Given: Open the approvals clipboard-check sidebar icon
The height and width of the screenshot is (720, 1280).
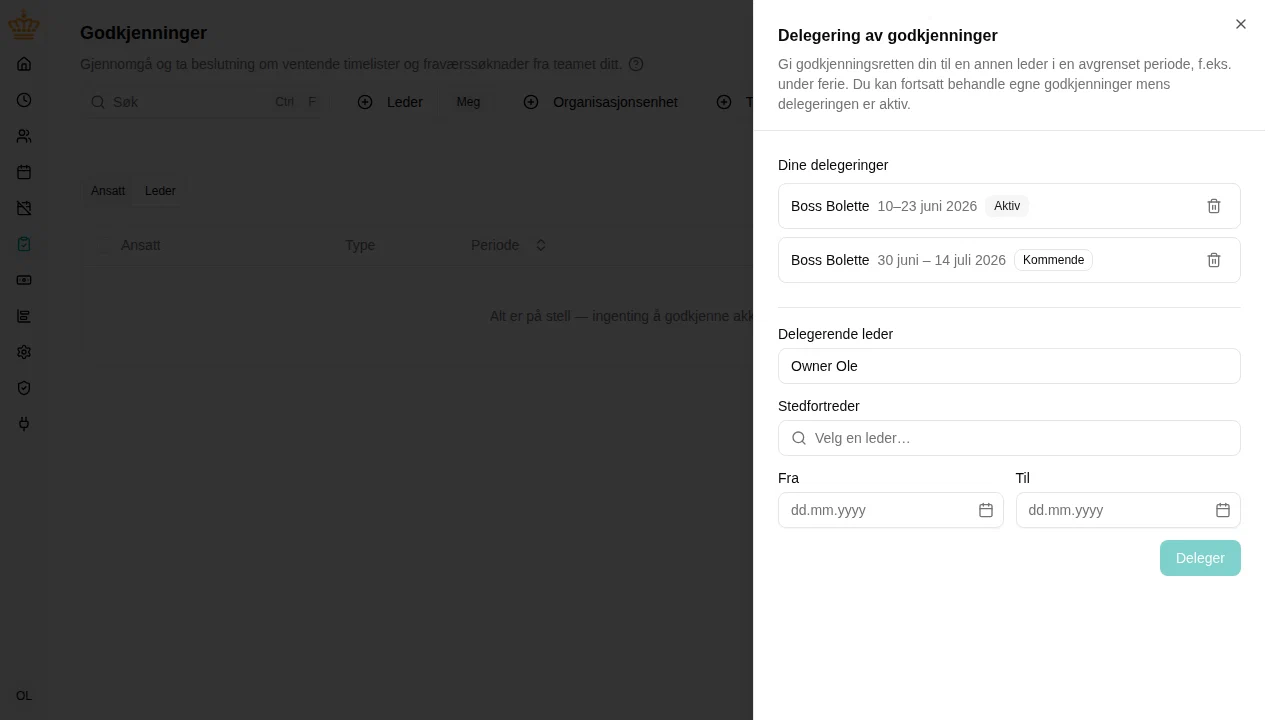Looking at the screenshot, I should pyautogui.click(x=24, y=244).
